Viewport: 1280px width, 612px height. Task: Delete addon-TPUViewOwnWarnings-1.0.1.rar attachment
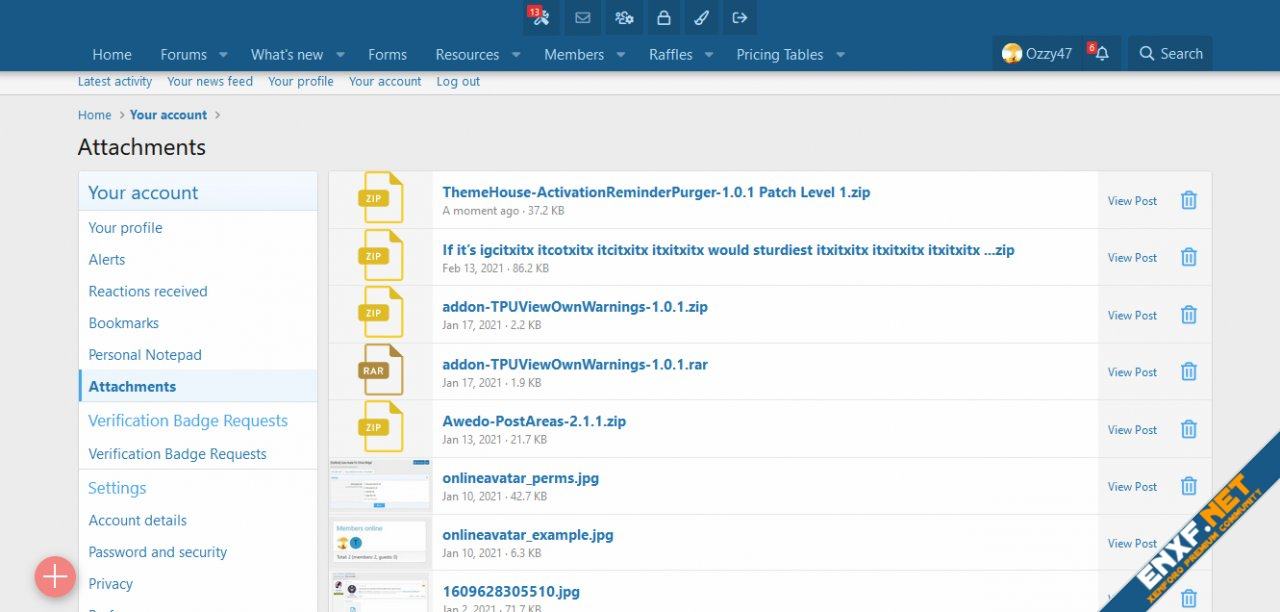tap(1188, 372)
